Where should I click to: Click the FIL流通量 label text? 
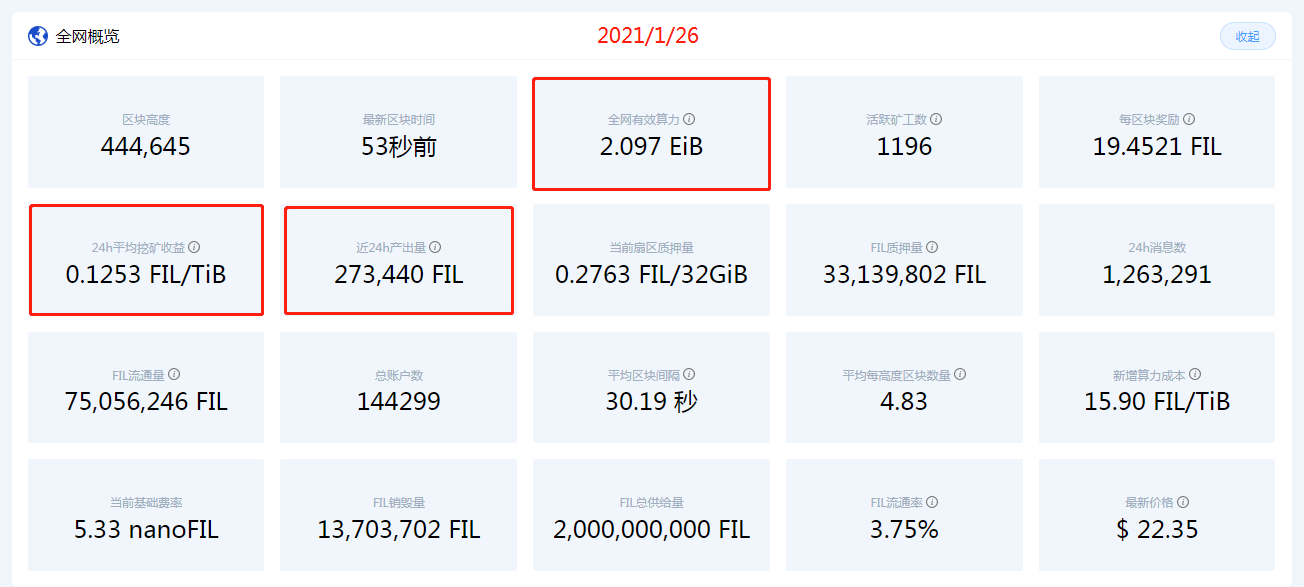pyautogui.click(x=139, y=375)
